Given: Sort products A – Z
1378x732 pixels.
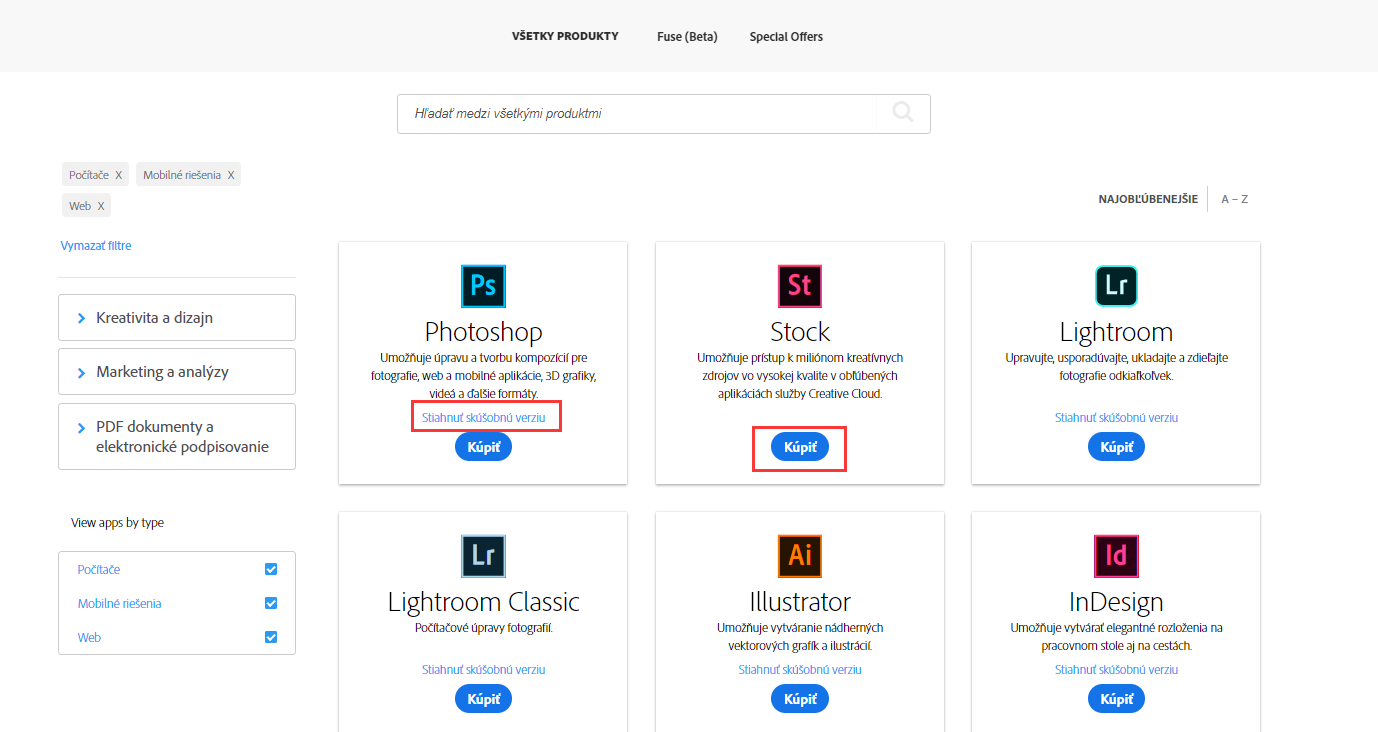Looking at the screenshot, I should [1235, 199].
